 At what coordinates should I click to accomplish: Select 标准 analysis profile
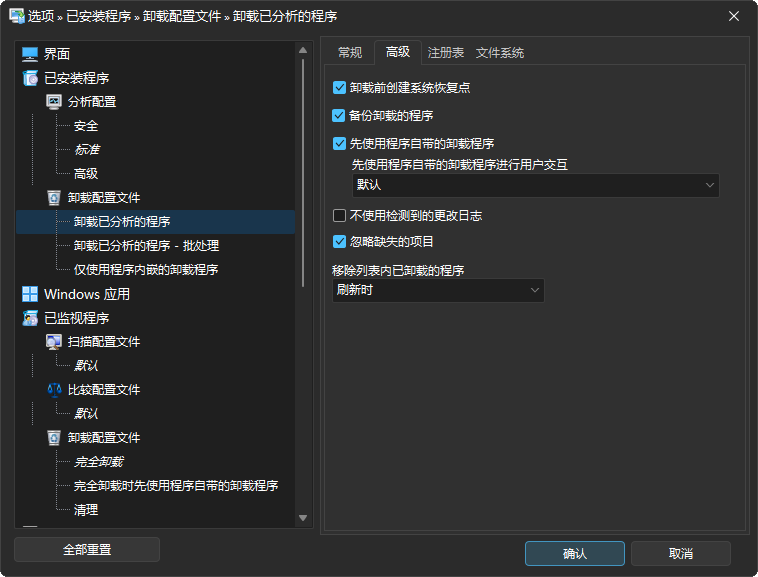(x=87, y=150)
